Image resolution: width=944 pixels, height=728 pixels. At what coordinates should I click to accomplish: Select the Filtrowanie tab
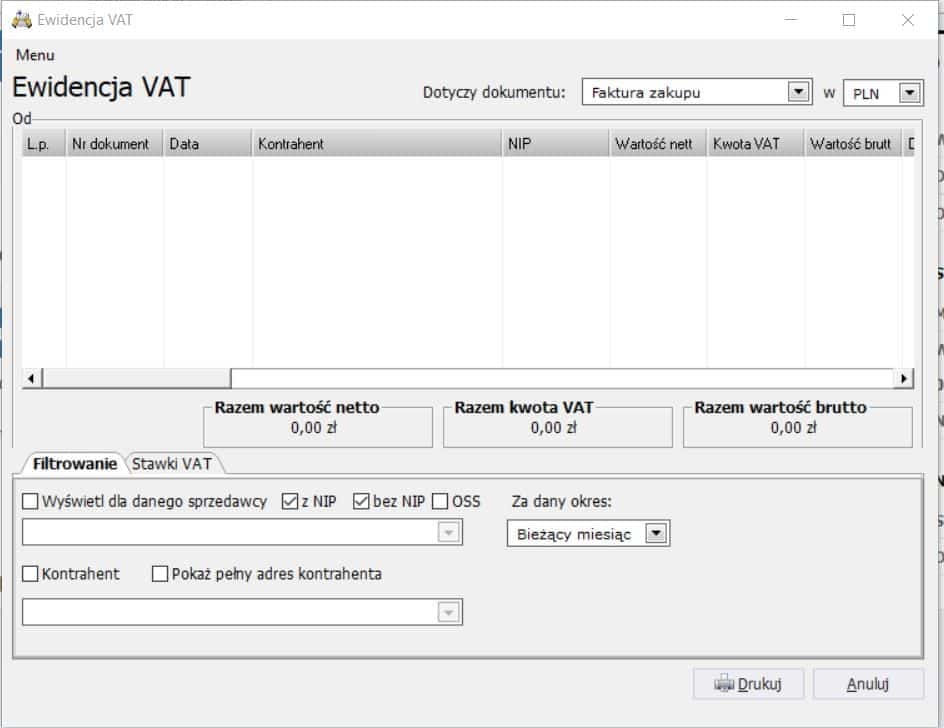(74, 463)
